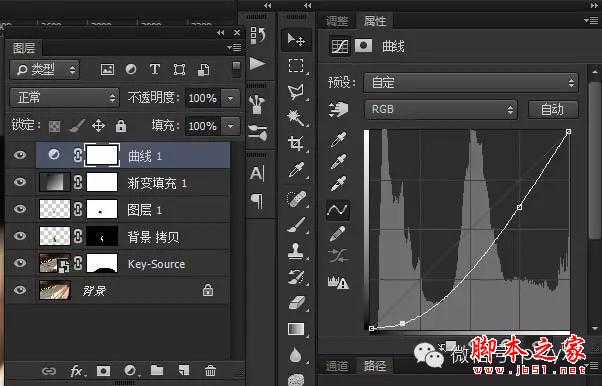602x386 pixels.
Task: Choose edit points to modify curve
Action: [x=338, y=210]
